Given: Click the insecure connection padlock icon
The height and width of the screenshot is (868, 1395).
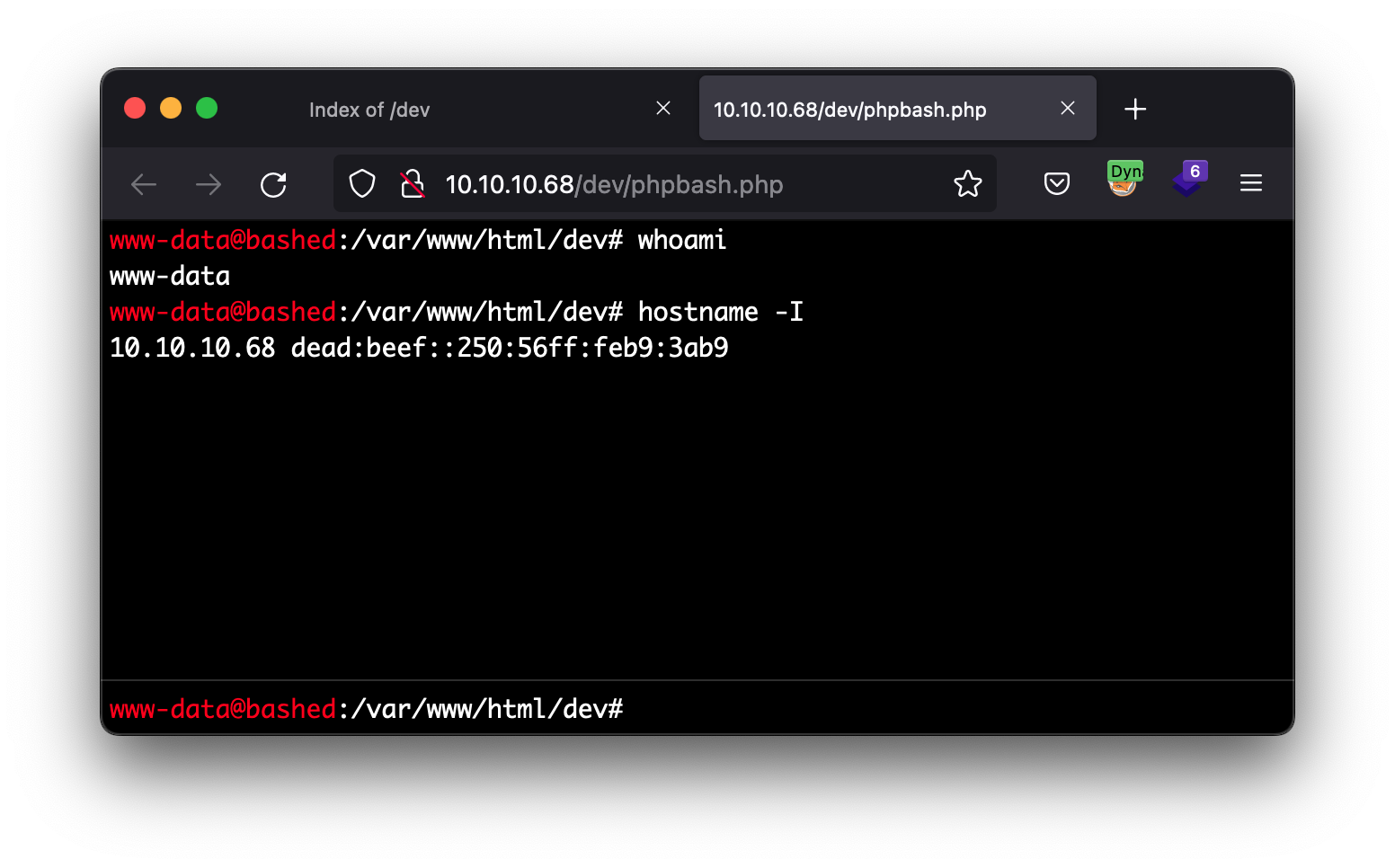Looking at the screenshot, I should (x=413, y=184).
